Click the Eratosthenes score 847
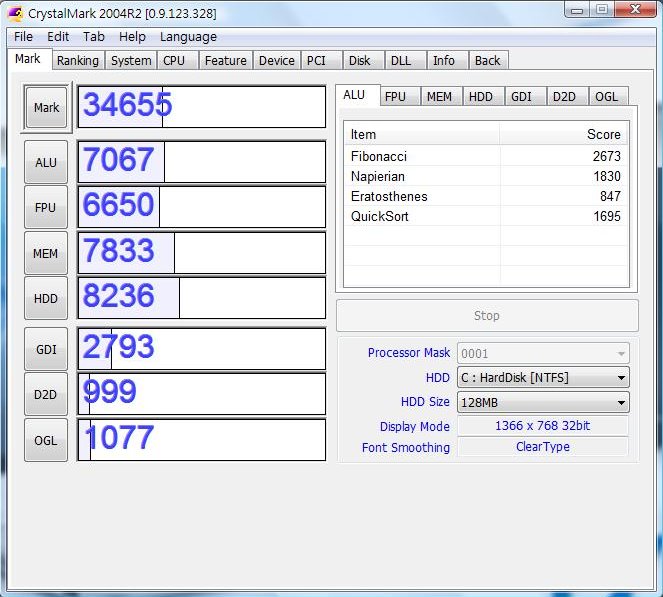Image resolution: width=663 pixels, height=597 pixels. pyautogui.click(x=610, y=196)
